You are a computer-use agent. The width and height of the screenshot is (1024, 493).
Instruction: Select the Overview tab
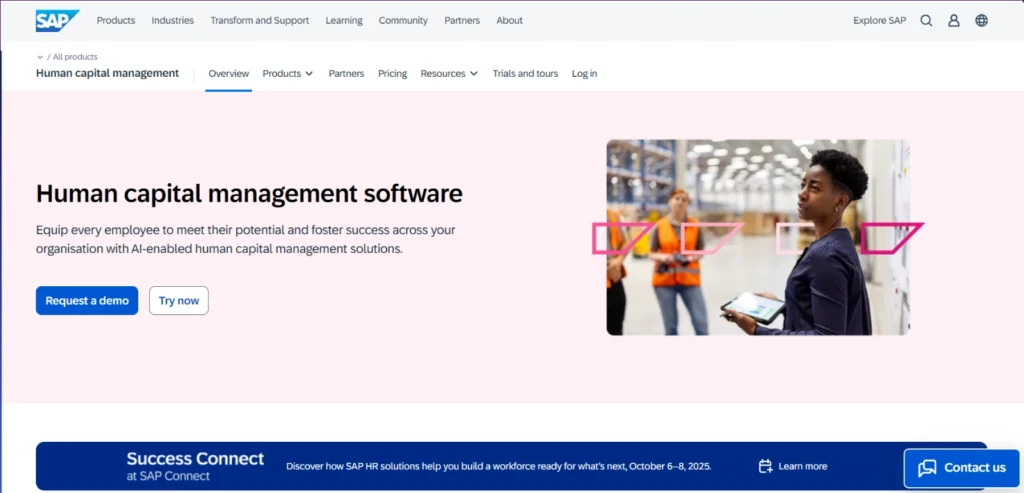coord(229,74)
